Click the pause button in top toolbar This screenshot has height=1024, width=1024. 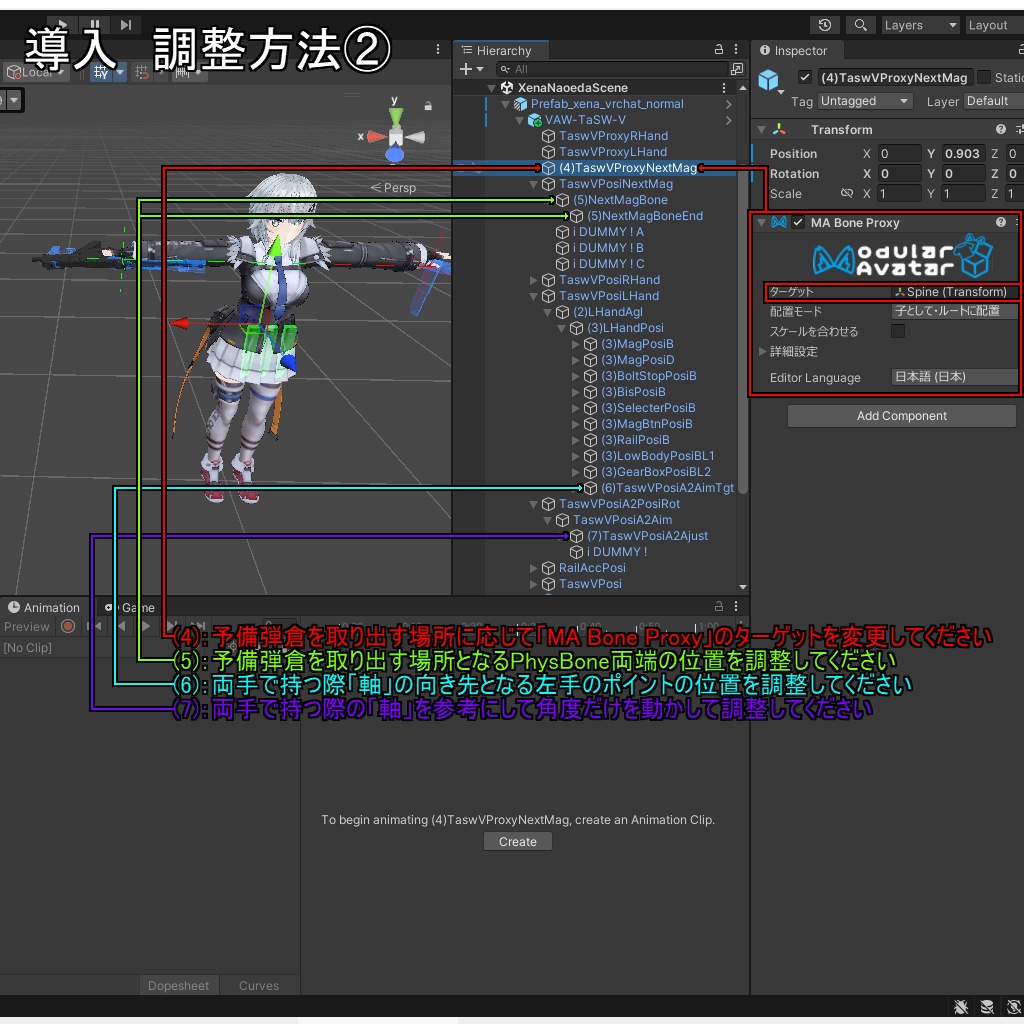(x=95, y=25)
